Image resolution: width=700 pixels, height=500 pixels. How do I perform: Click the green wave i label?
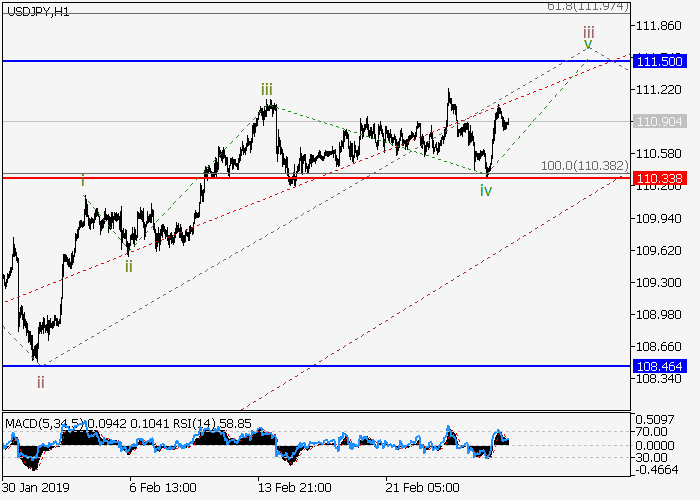83,180
